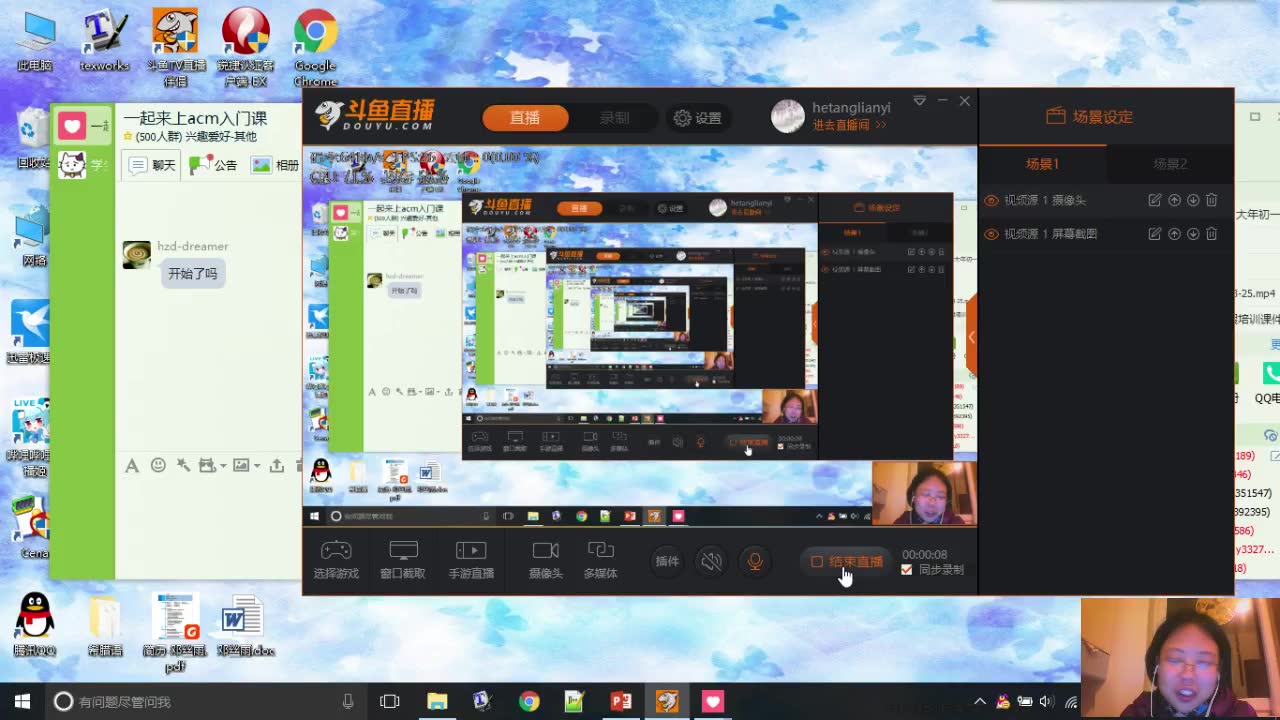Move 摄像头 source up

point(1174,200)
